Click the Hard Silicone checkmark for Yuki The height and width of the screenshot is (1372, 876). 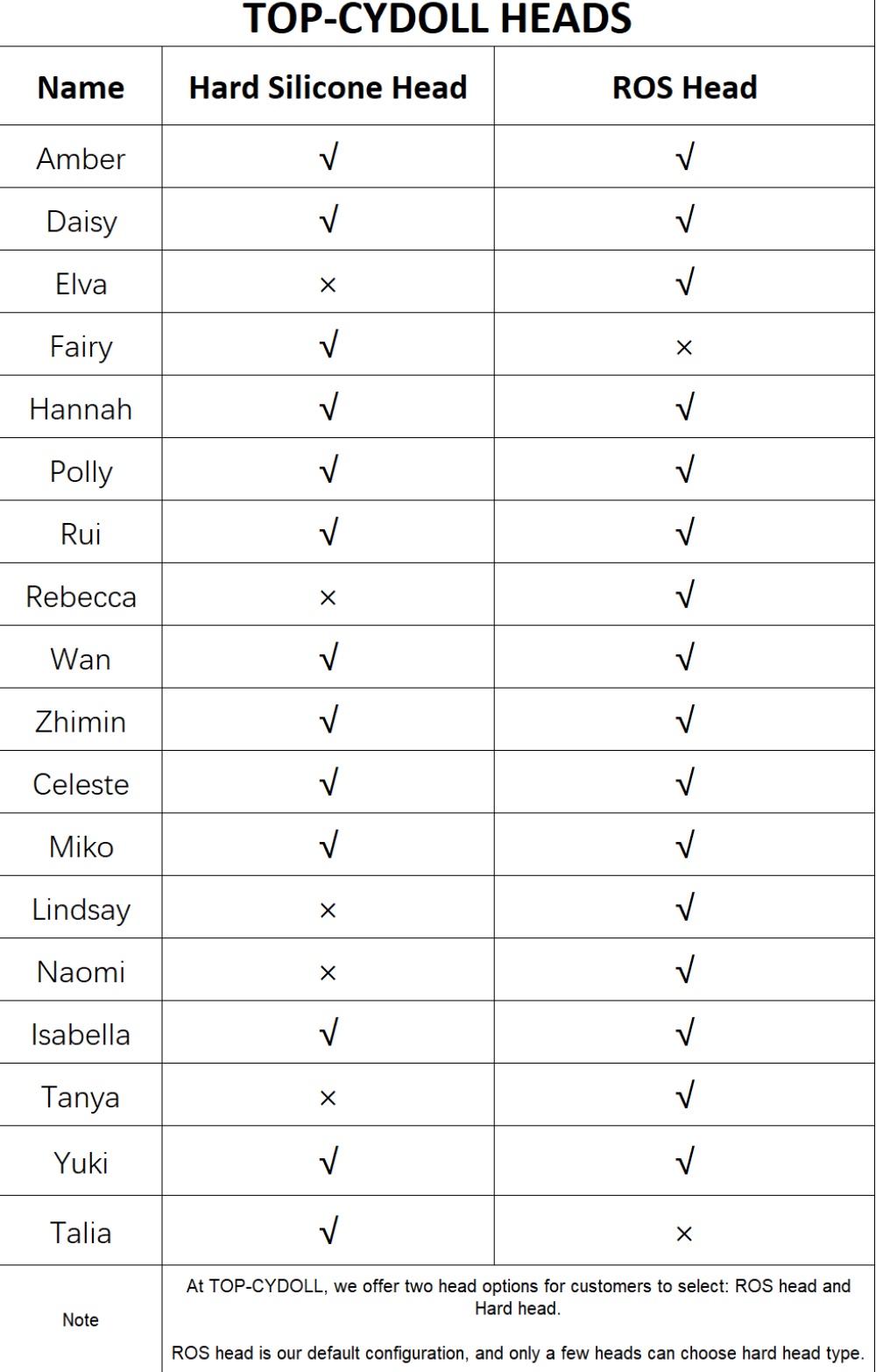tap(328, 1162)
